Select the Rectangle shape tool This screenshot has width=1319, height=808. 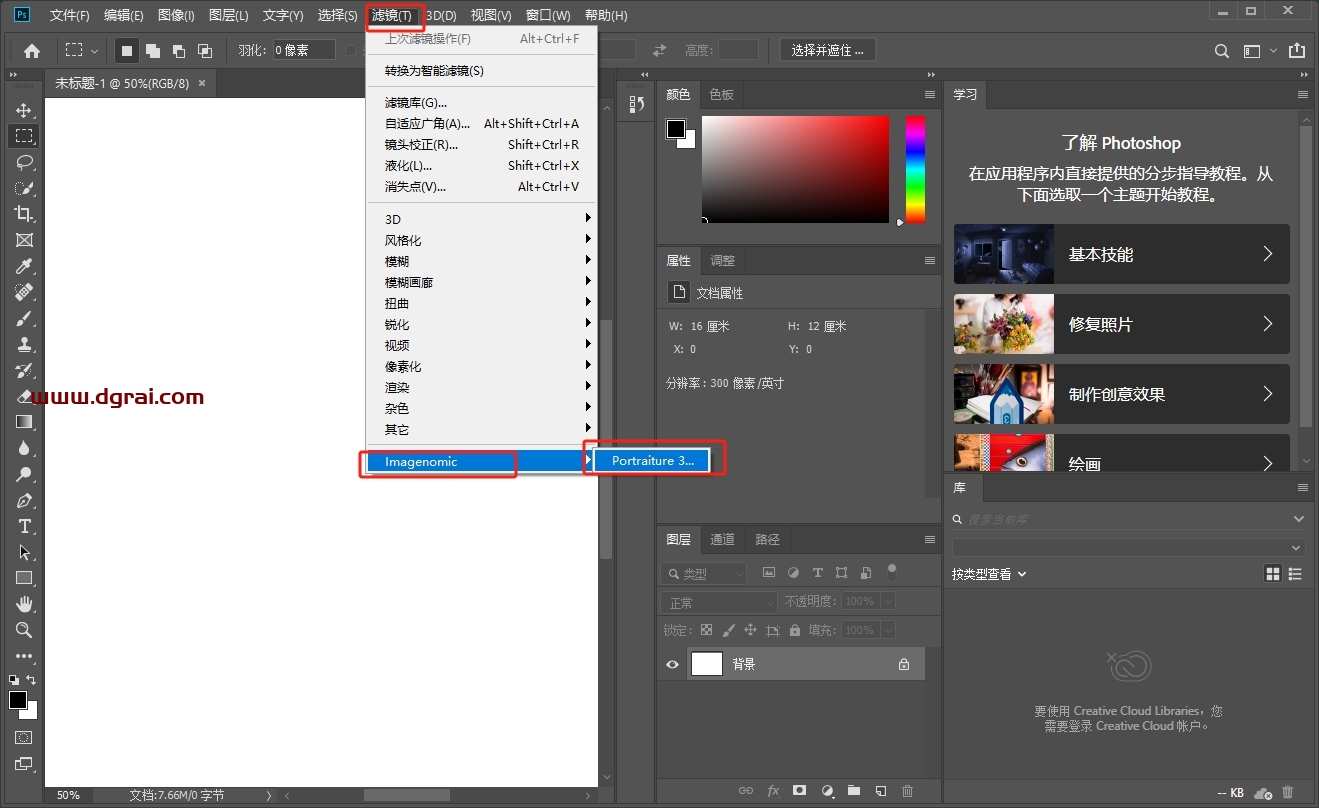tap(24, 578)
